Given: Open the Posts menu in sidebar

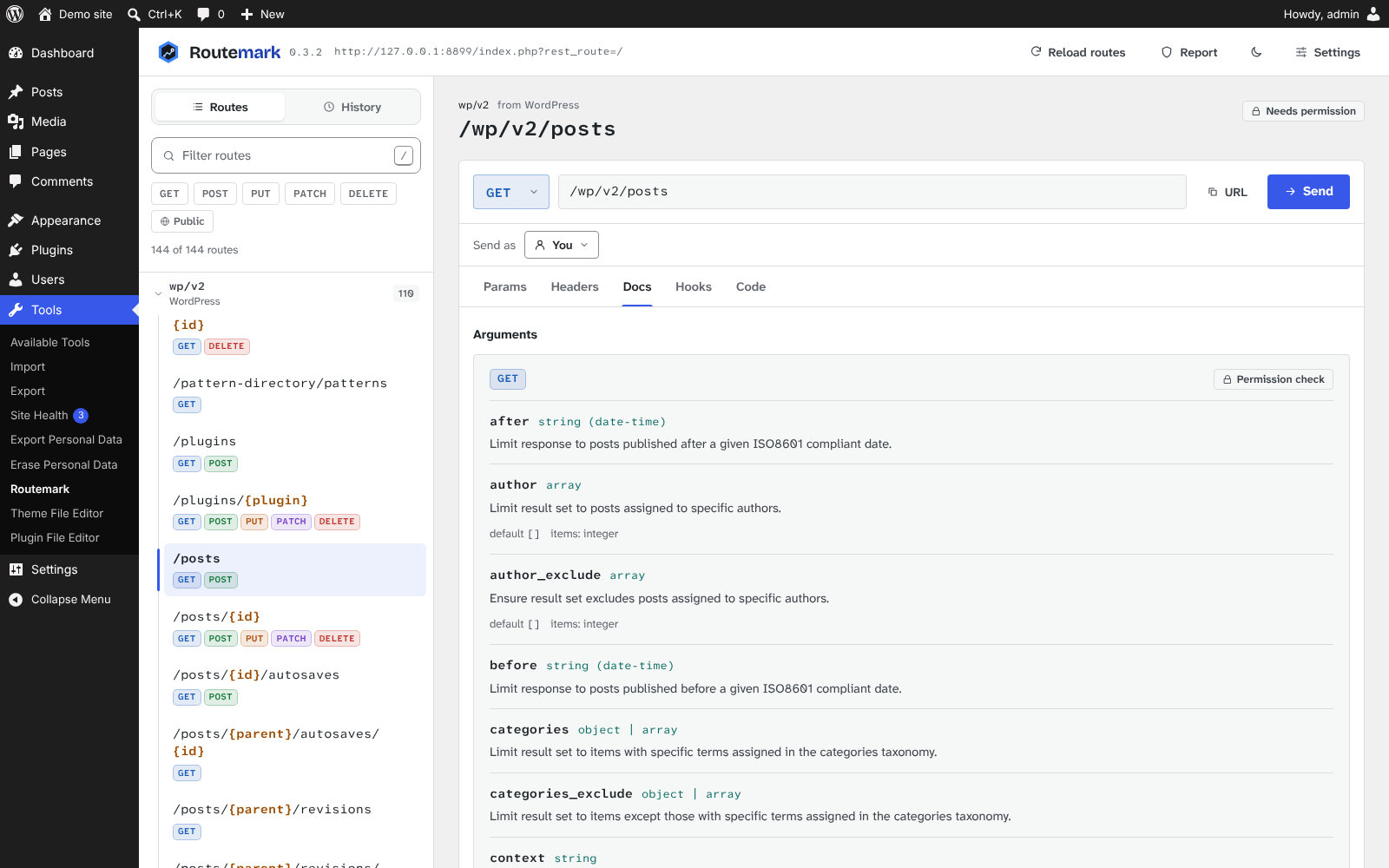Looking at the screenshot, I should click(69, 92).
